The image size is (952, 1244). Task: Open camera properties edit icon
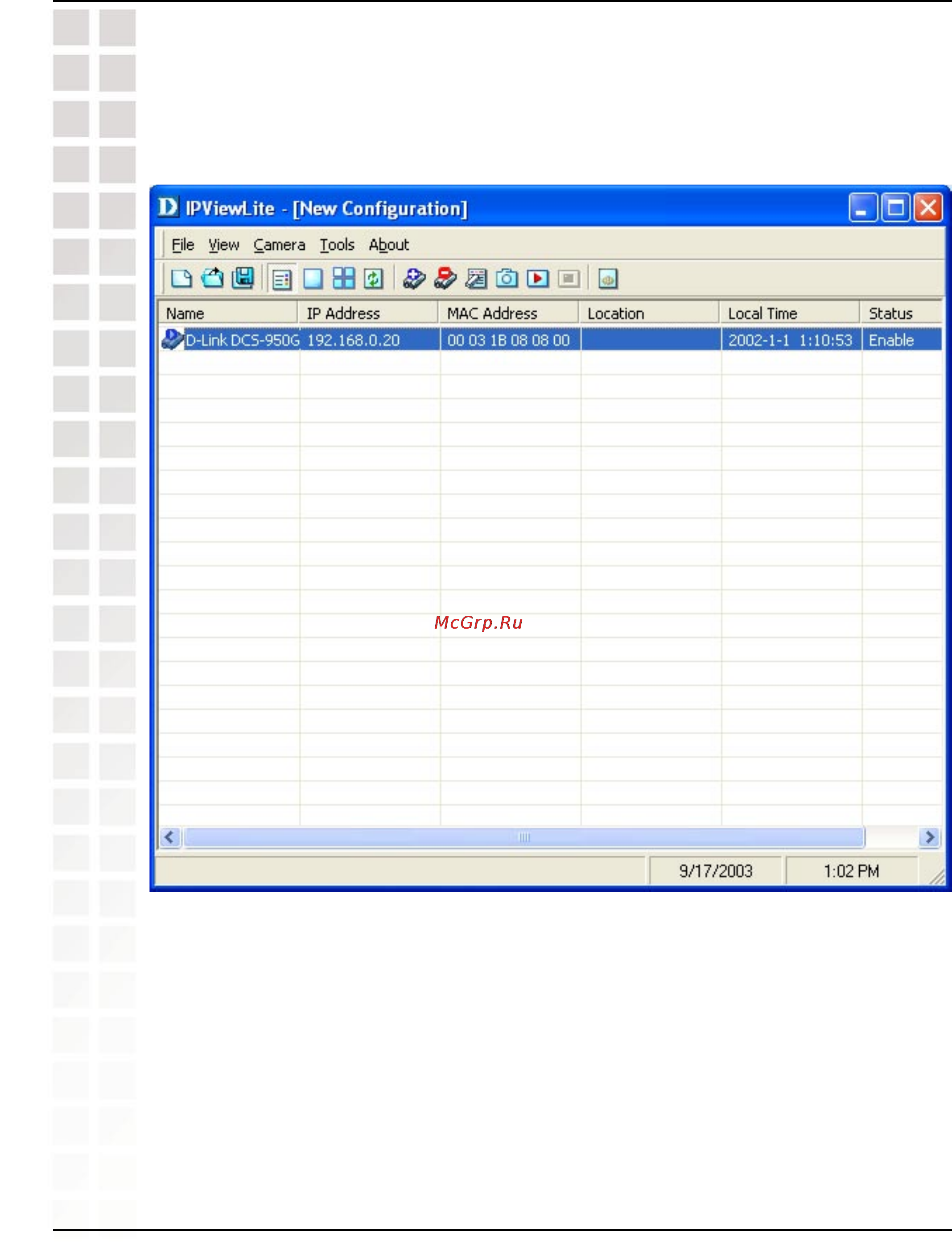coord(476,279)
